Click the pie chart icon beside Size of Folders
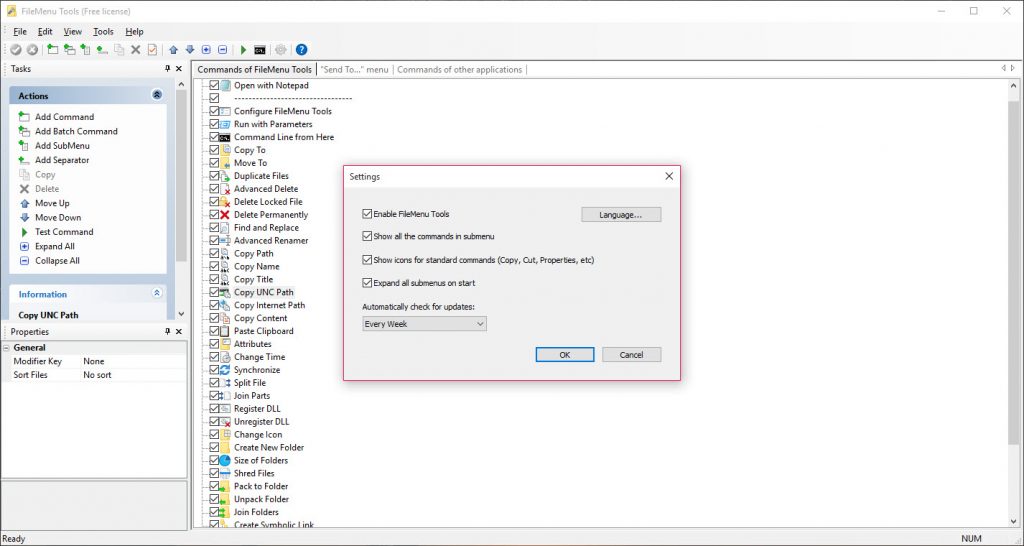Image resolution: width=1024 pixels, height=546 pixels. [225, 460]
